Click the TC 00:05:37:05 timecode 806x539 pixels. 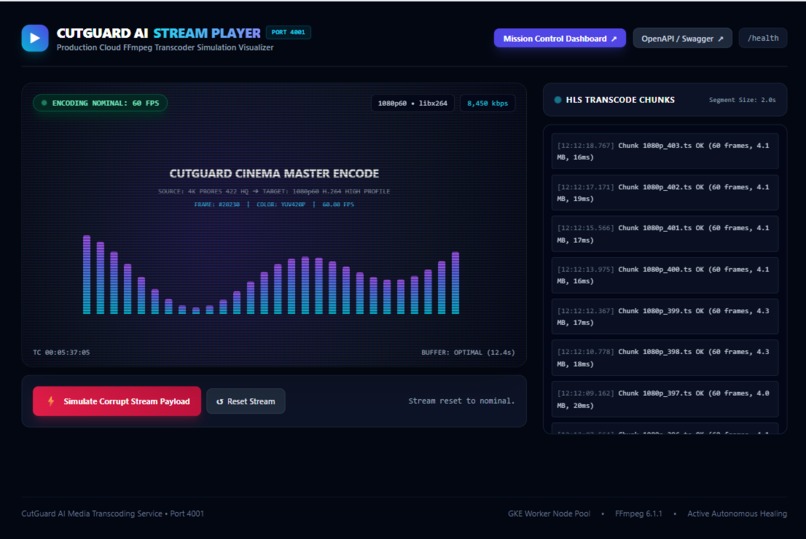click(61, 352)
